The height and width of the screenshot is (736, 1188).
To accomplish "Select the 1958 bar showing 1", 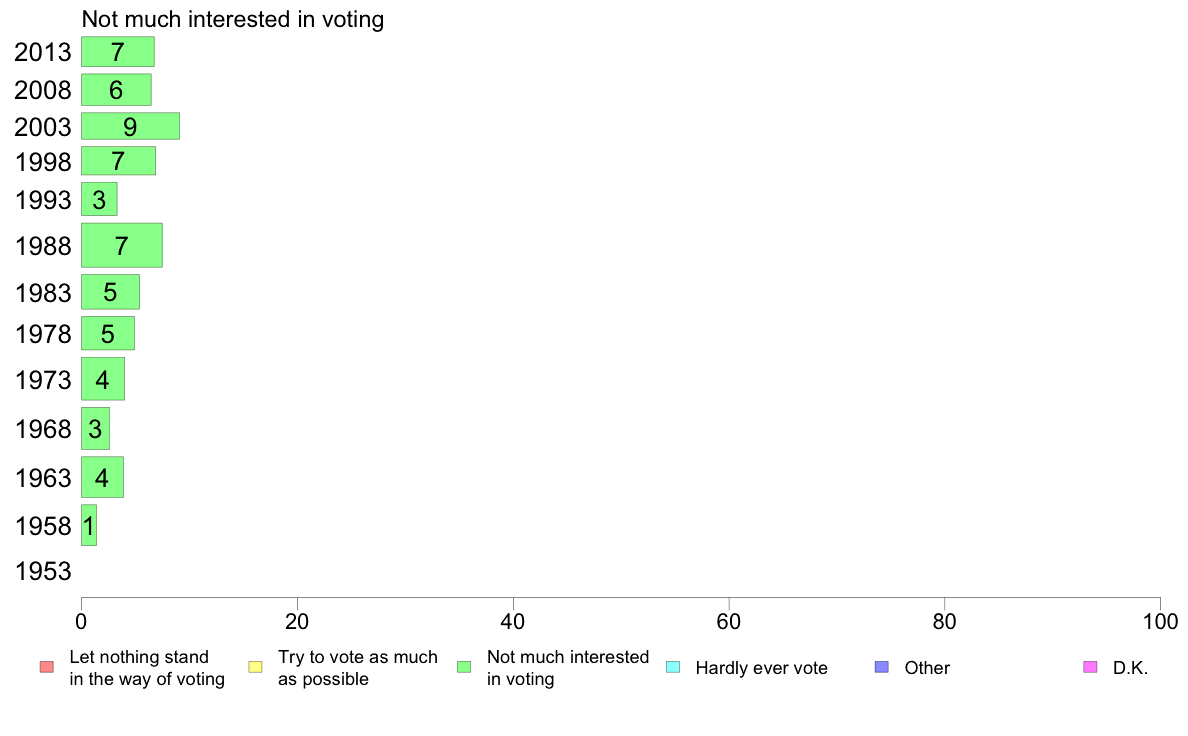I will (x=89, y=525).
